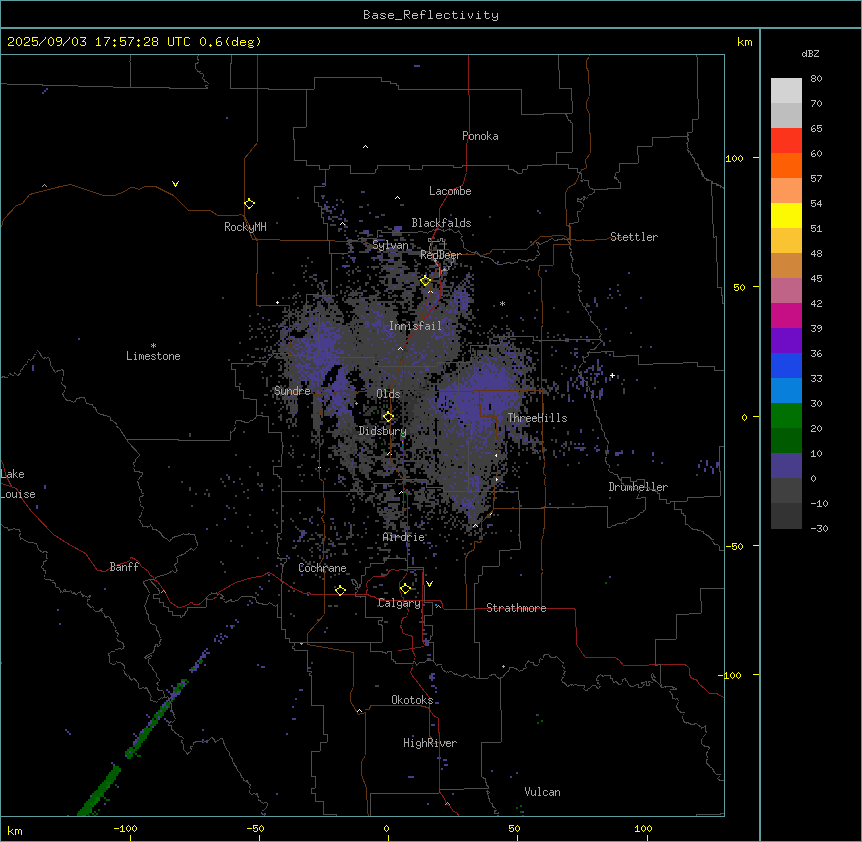Screen dimensions: 862x842
Task: Click the Didsbury label
Action: click(383, 431)
